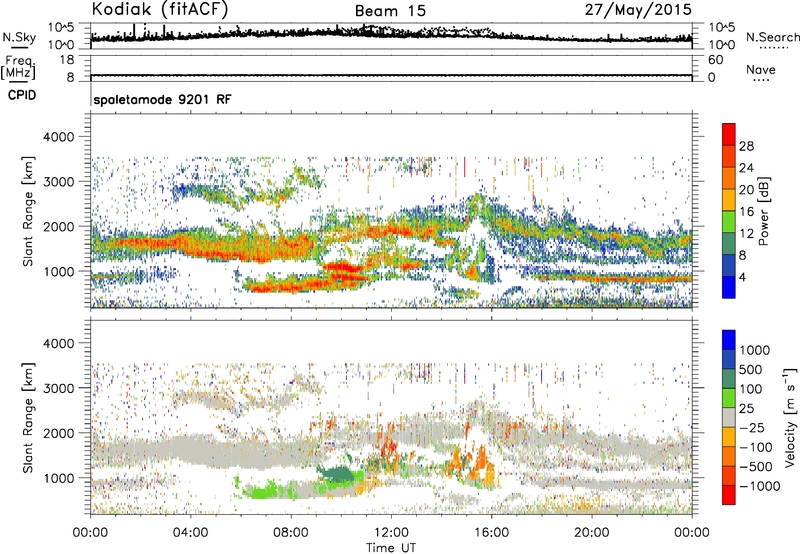Select the bright blue bottom Power colorbar segment
The width and height of the screenshot is (800, 554).
point(729,287)
